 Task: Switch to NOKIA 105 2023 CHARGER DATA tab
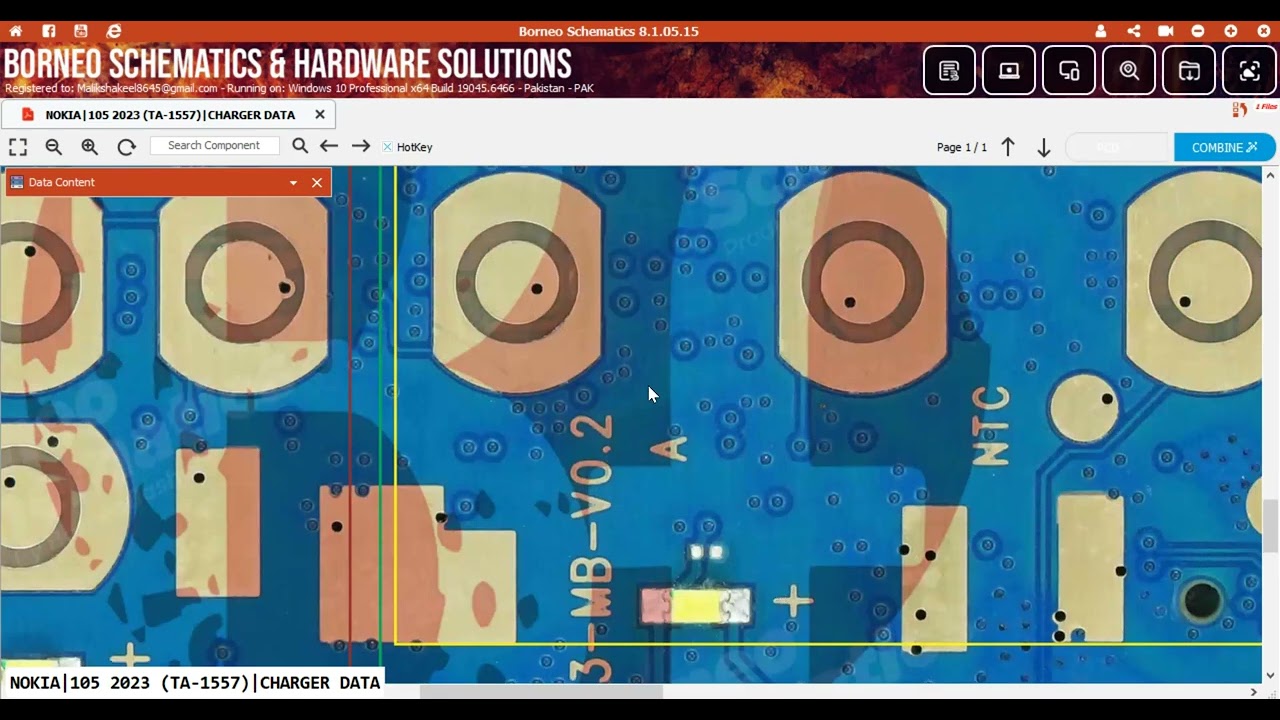click(x=168, y=115)
